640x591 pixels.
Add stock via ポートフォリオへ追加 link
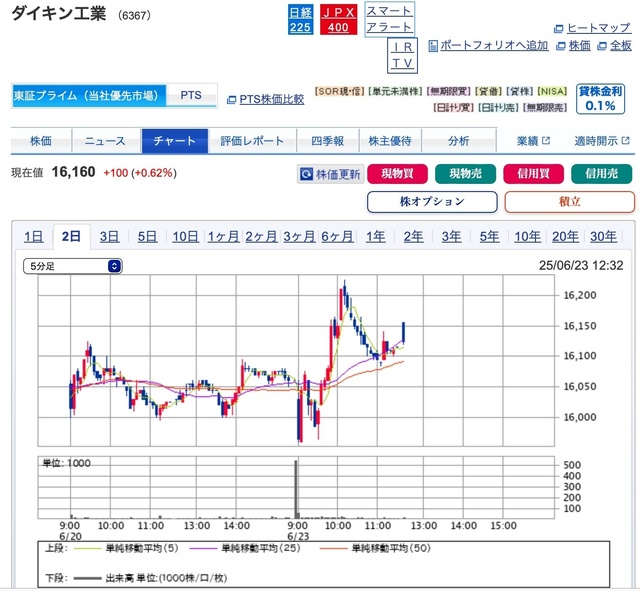click(494, 45)
